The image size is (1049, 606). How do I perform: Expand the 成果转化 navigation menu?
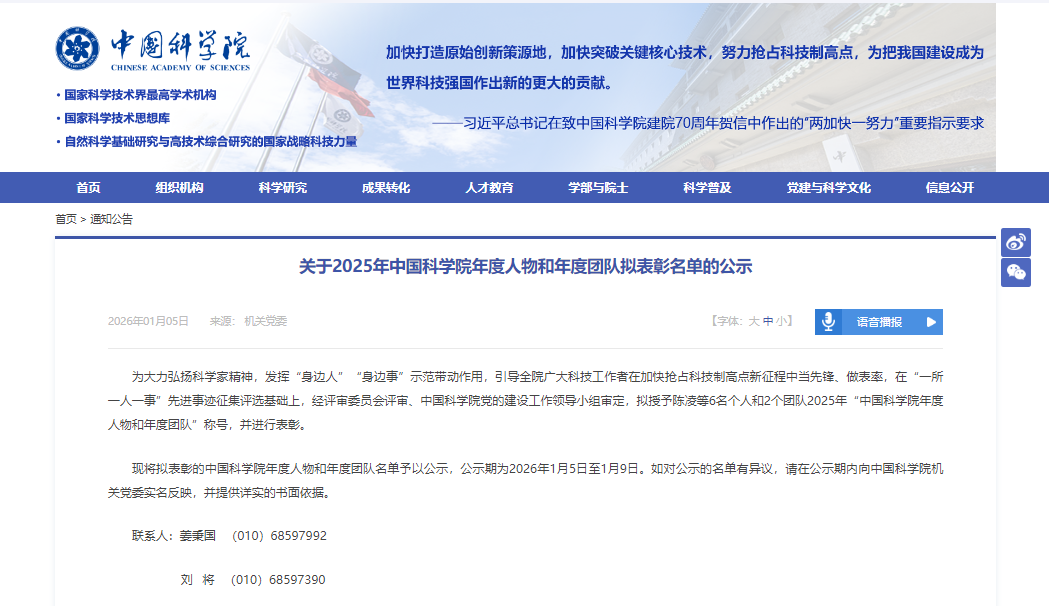(385, 188)
